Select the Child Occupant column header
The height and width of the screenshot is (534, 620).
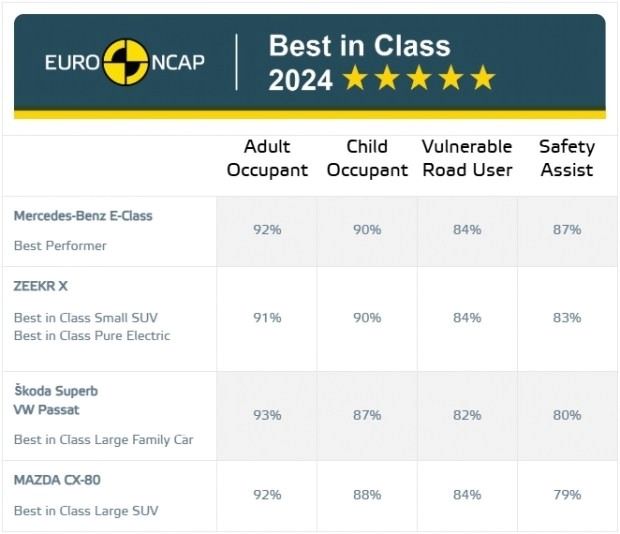pyautogui.click(x=367, y=158)
